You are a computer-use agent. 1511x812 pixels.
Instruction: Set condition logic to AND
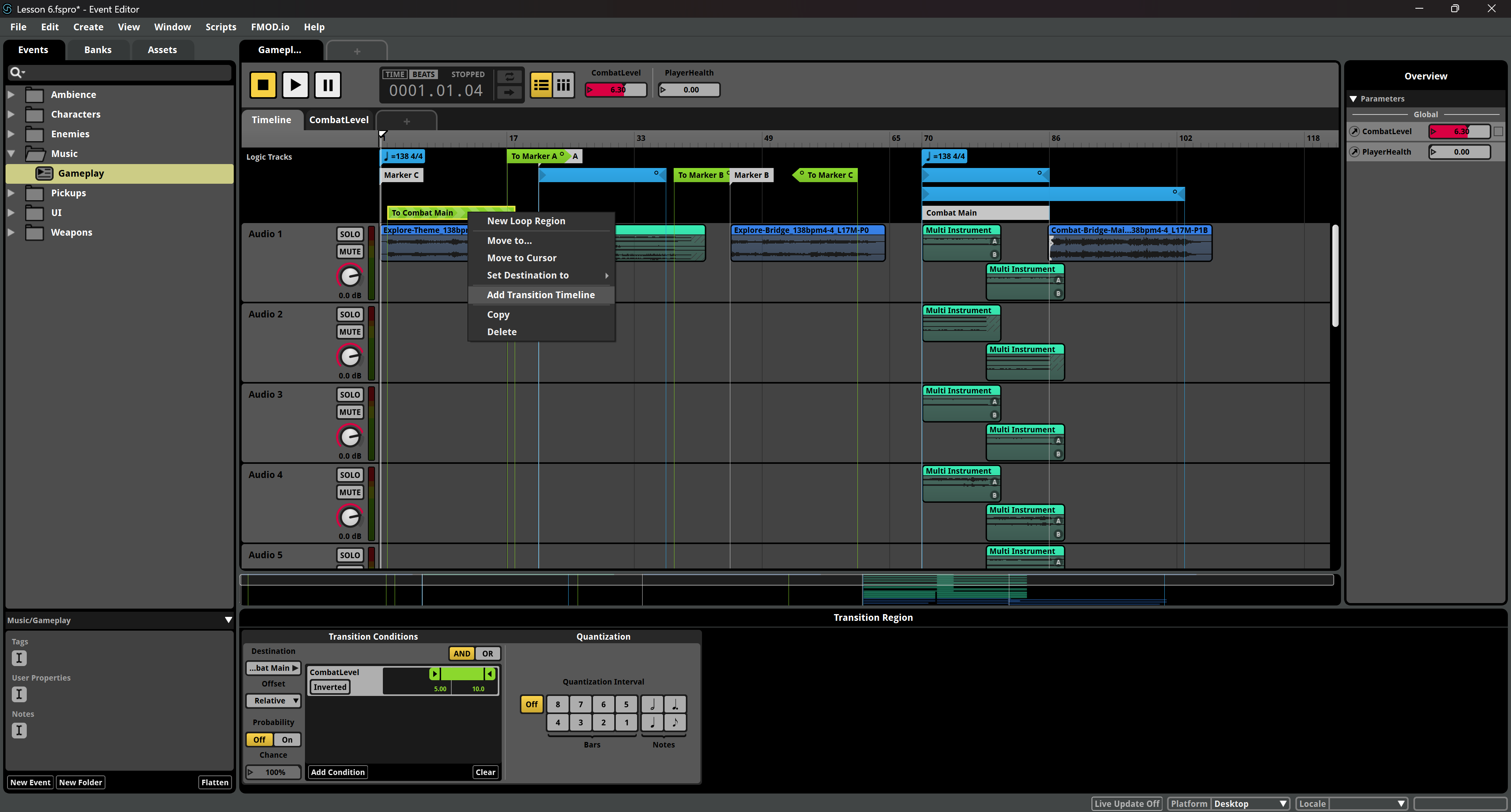(x=462, y=653)
